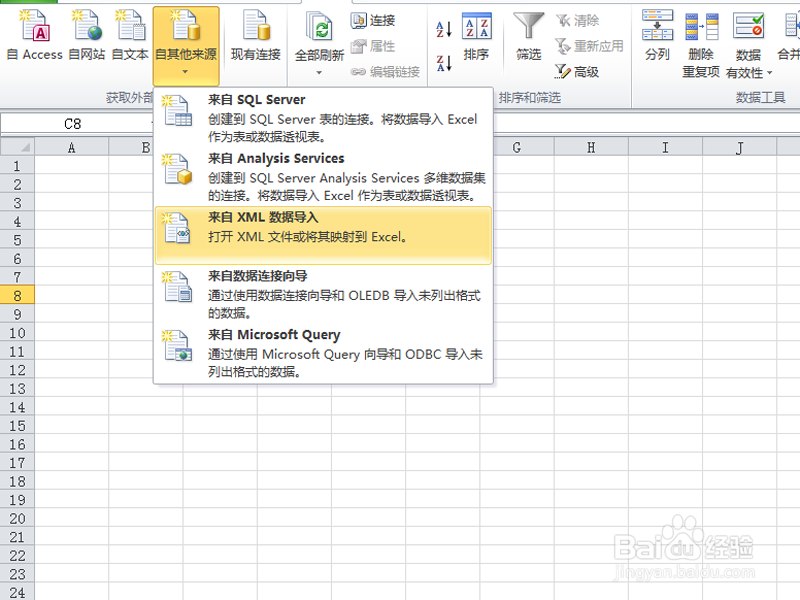Select column I header
The image size is (800, 600).
click(665, 147)
